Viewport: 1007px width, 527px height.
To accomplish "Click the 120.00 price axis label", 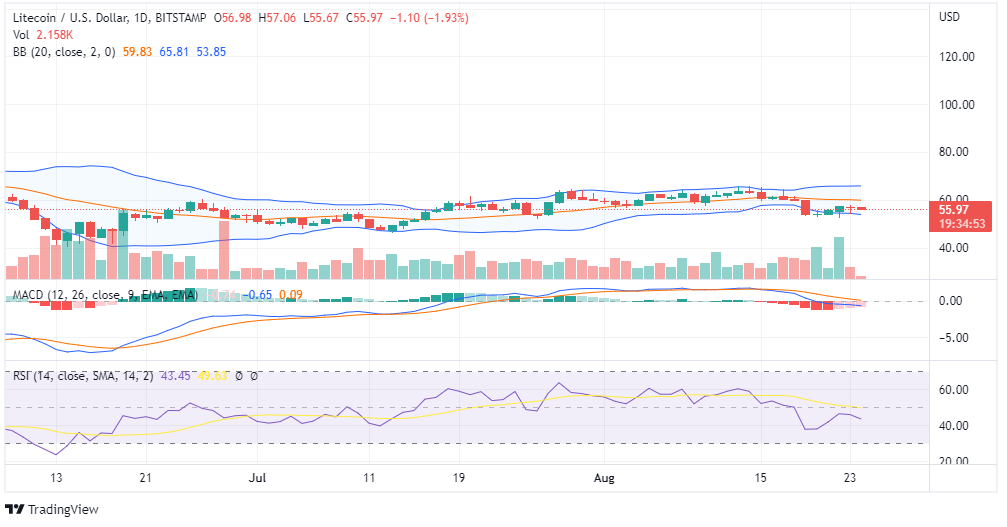I will pos(957,57).
